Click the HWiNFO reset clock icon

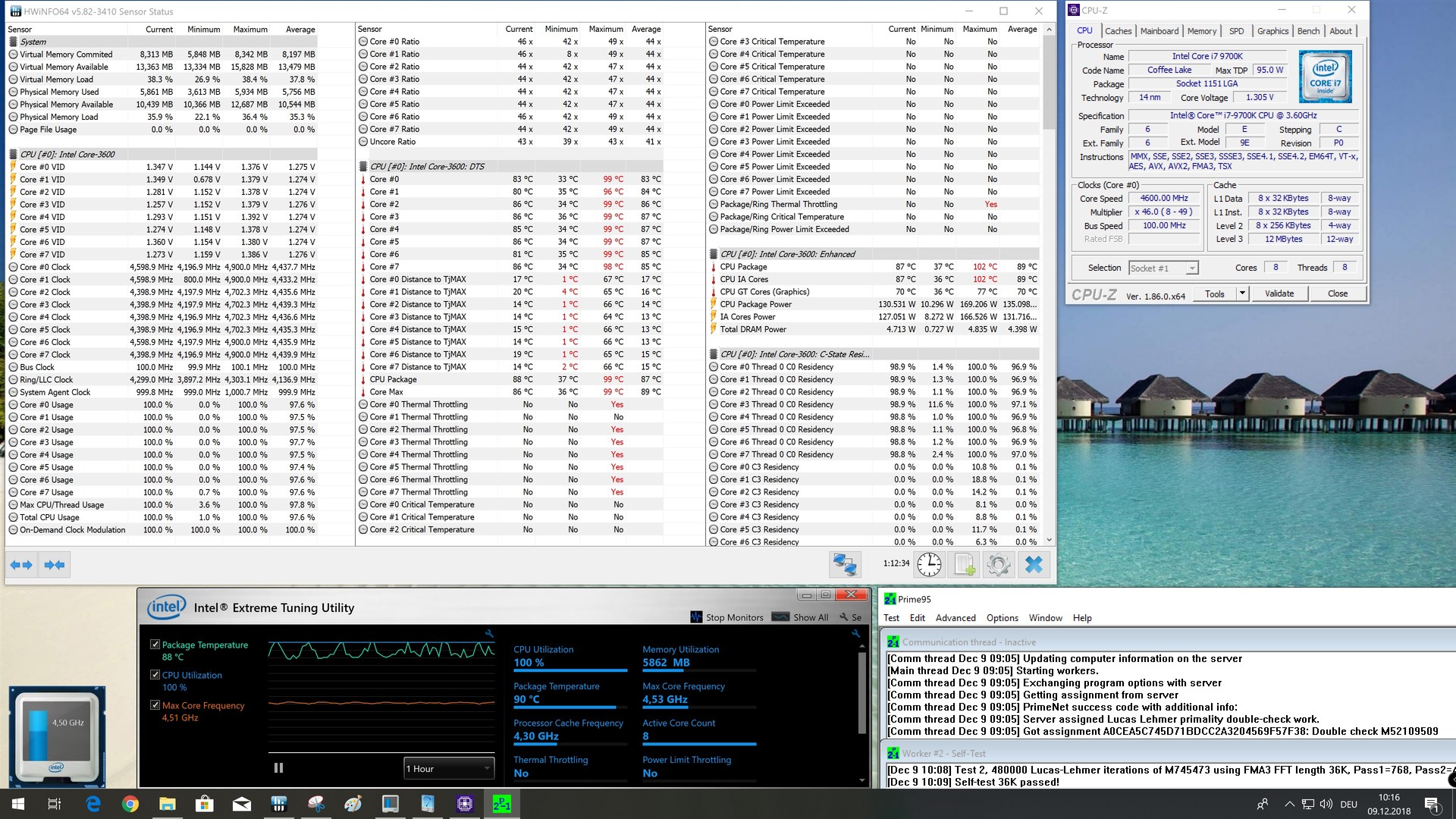pos(929,564)
